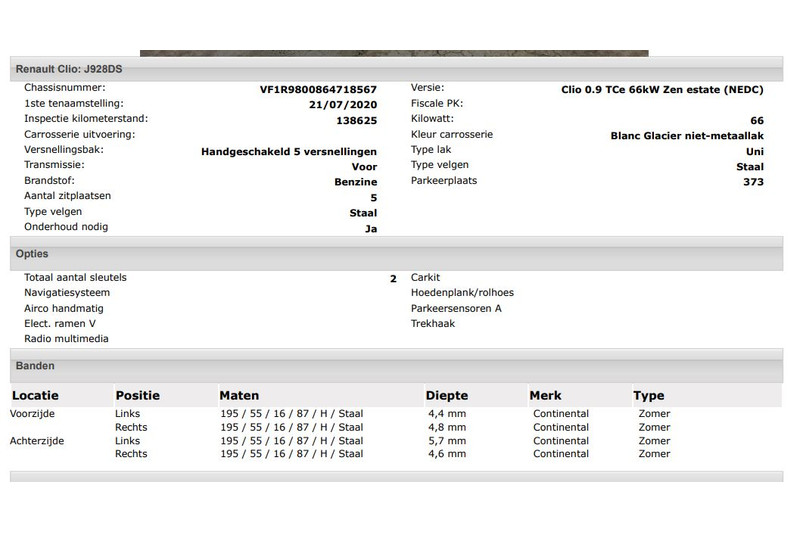
Task: Click the inspection mileage value 138625
Action: pos(356,120)
